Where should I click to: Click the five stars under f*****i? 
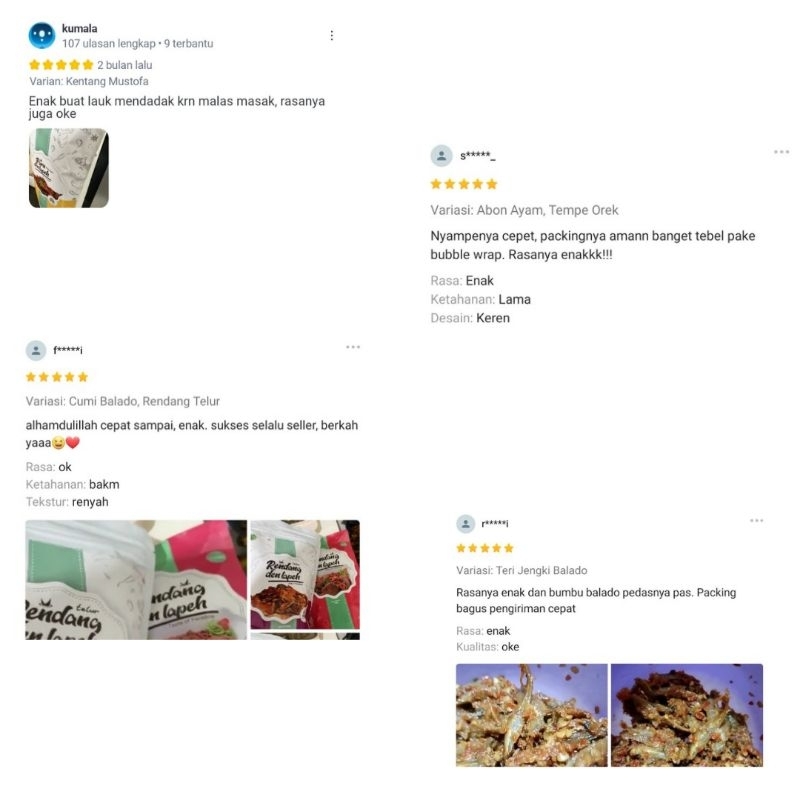(x=57, y=377)
